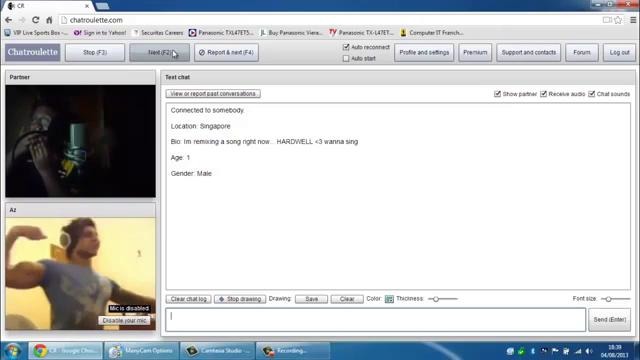Image resolution: width=640 pixels, height=360 pixels.
Task: Open the browser home page icon
Action: pos(49,20)
